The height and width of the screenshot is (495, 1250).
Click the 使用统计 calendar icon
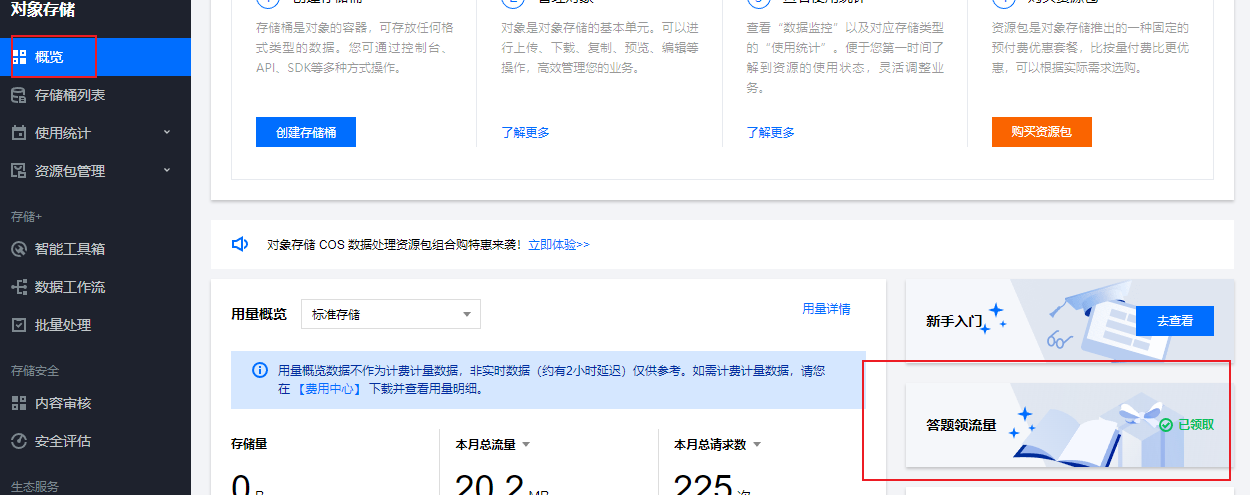[19, 133]
